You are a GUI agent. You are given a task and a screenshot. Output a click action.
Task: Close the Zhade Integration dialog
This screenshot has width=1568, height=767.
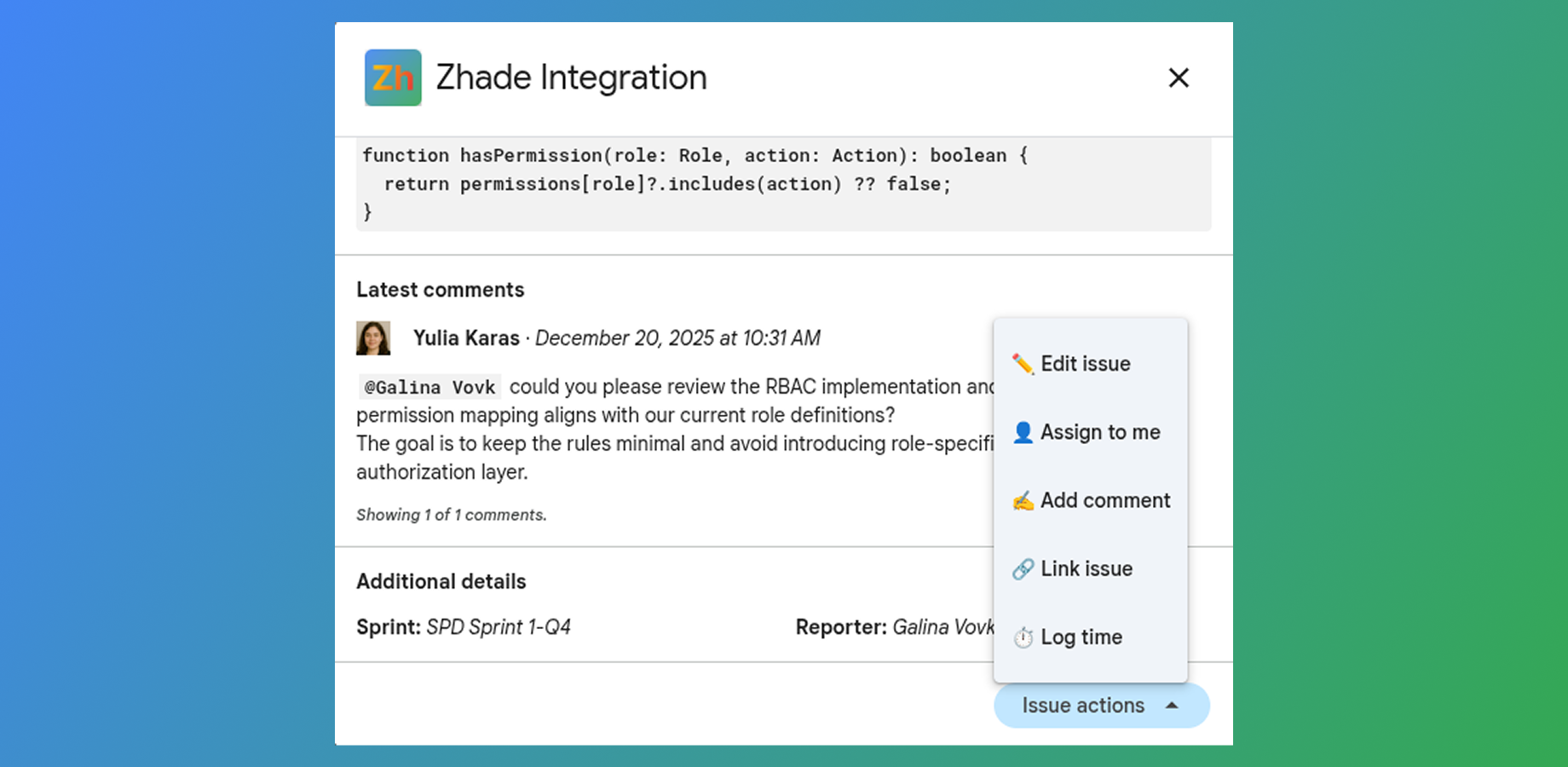(x=1179, y=78)
